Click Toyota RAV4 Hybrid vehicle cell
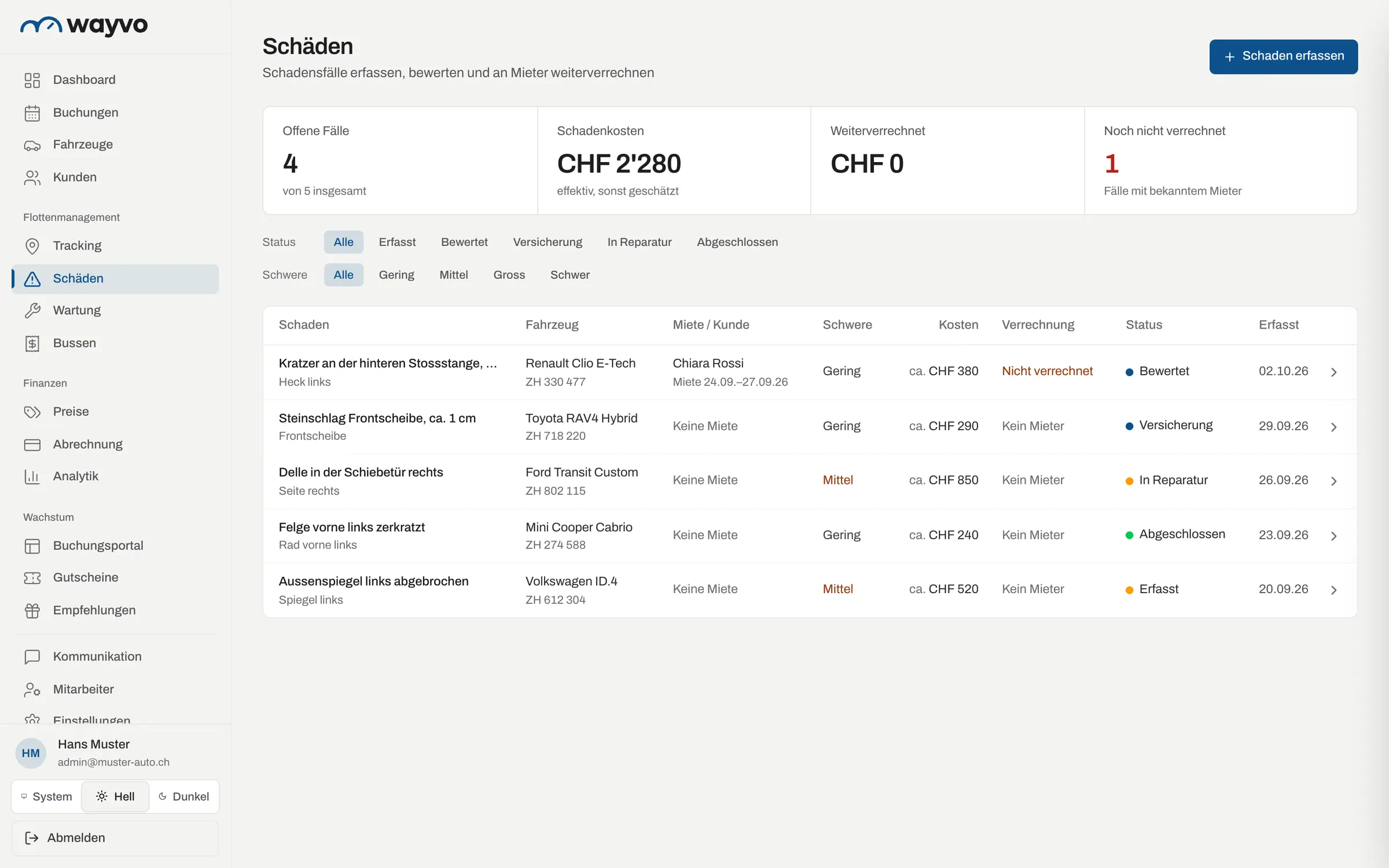The width and height of the screenshot is (1389, 868). coord(581,426)
